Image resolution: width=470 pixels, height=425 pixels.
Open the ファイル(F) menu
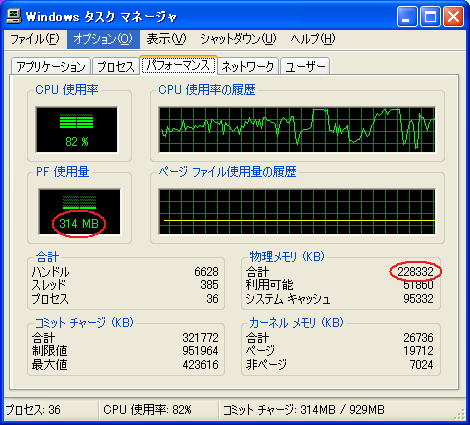pyautogui.click(x=35, y=39)
